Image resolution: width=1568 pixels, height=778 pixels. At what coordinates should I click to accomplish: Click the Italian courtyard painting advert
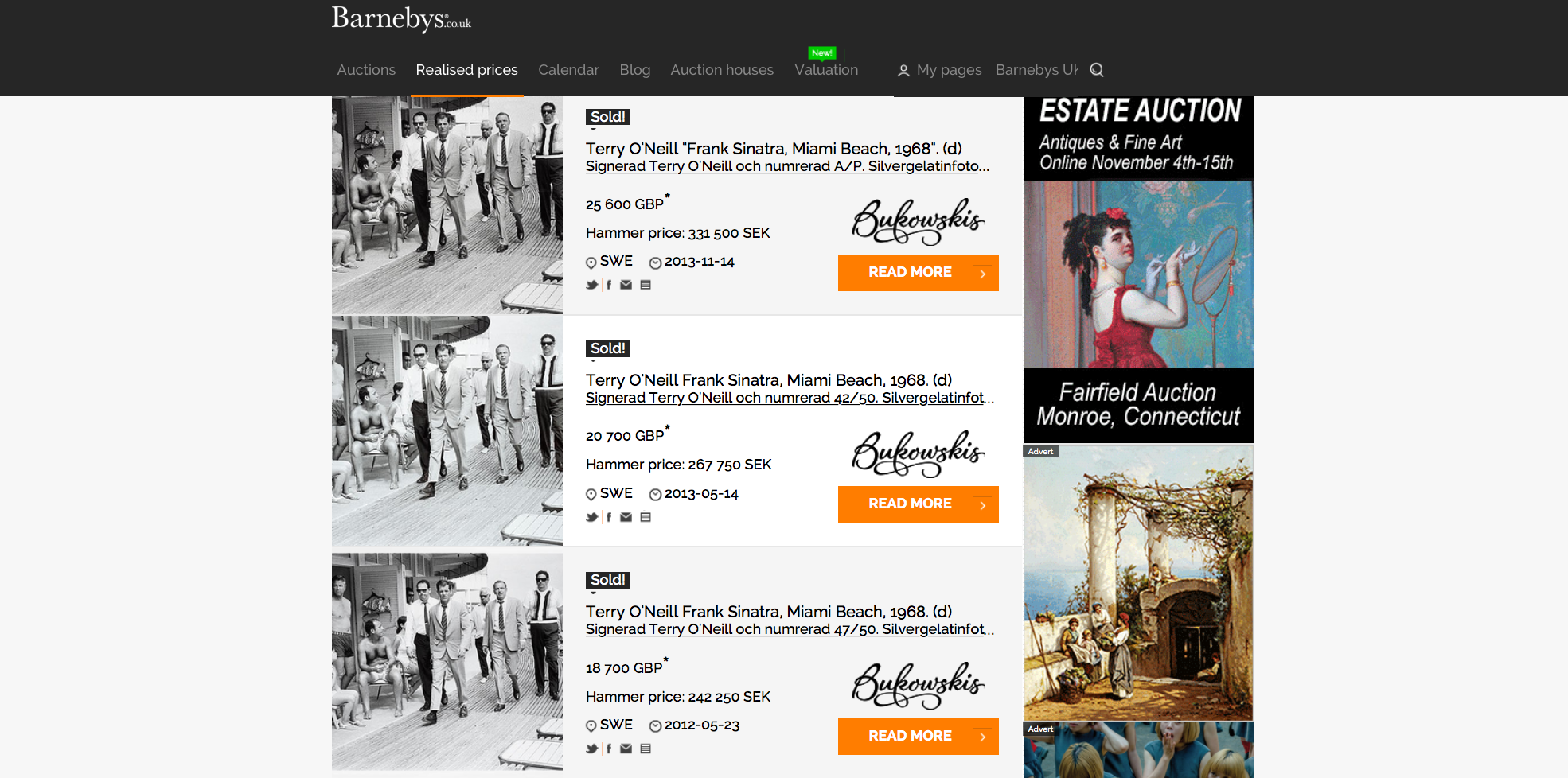click(1138, 583)
